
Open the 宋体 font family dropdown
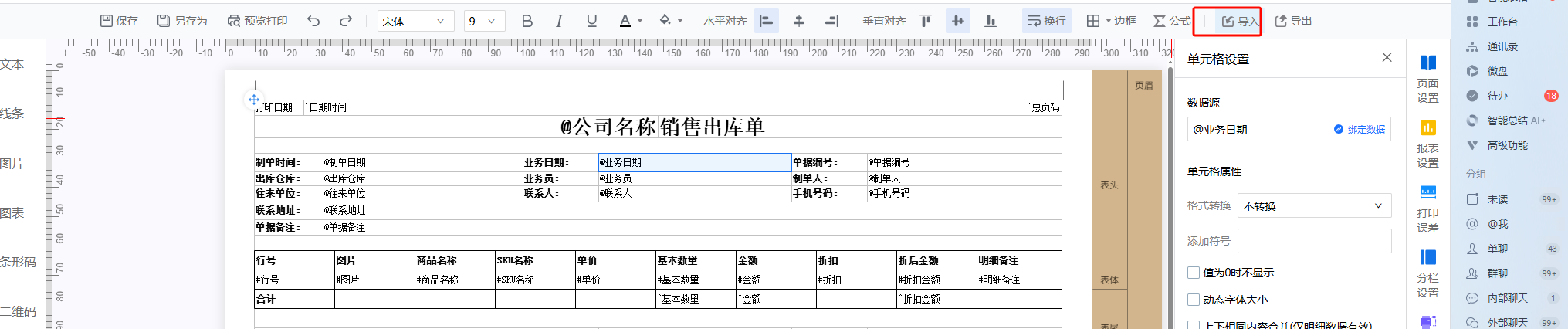pyautogui.click(x=415, y=21)
